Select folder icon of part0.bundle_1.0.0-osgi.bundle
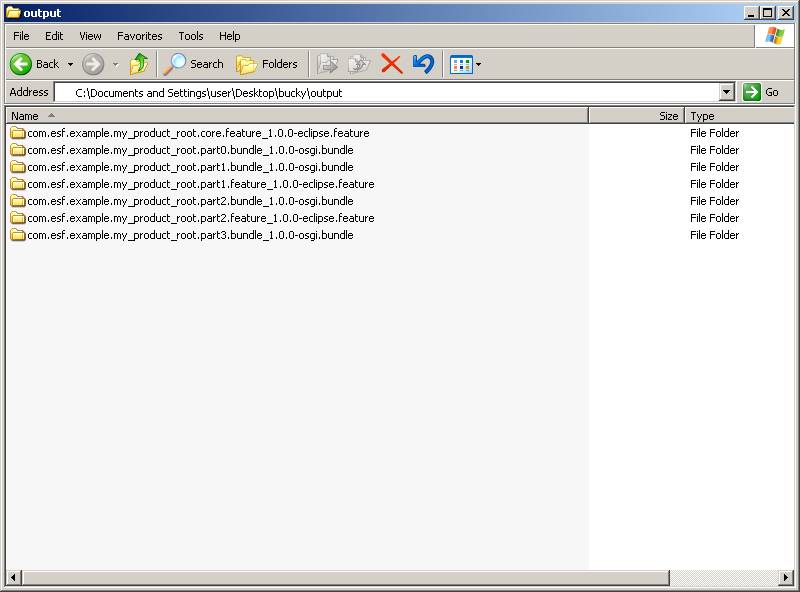This screenshot has width=800, height=592. click(18, 150)
